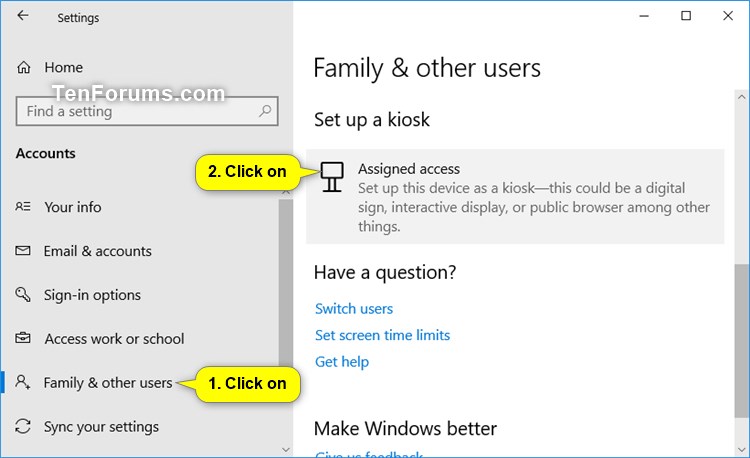The image size is (750, 458).
Task: Open Sync your settings page
Action: point(101,427)
